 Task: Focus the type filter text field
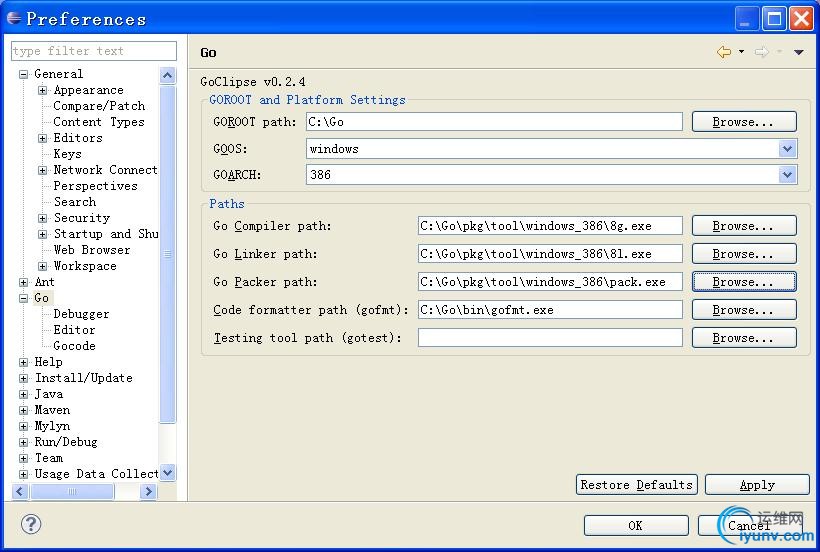[x=94, y=51]
